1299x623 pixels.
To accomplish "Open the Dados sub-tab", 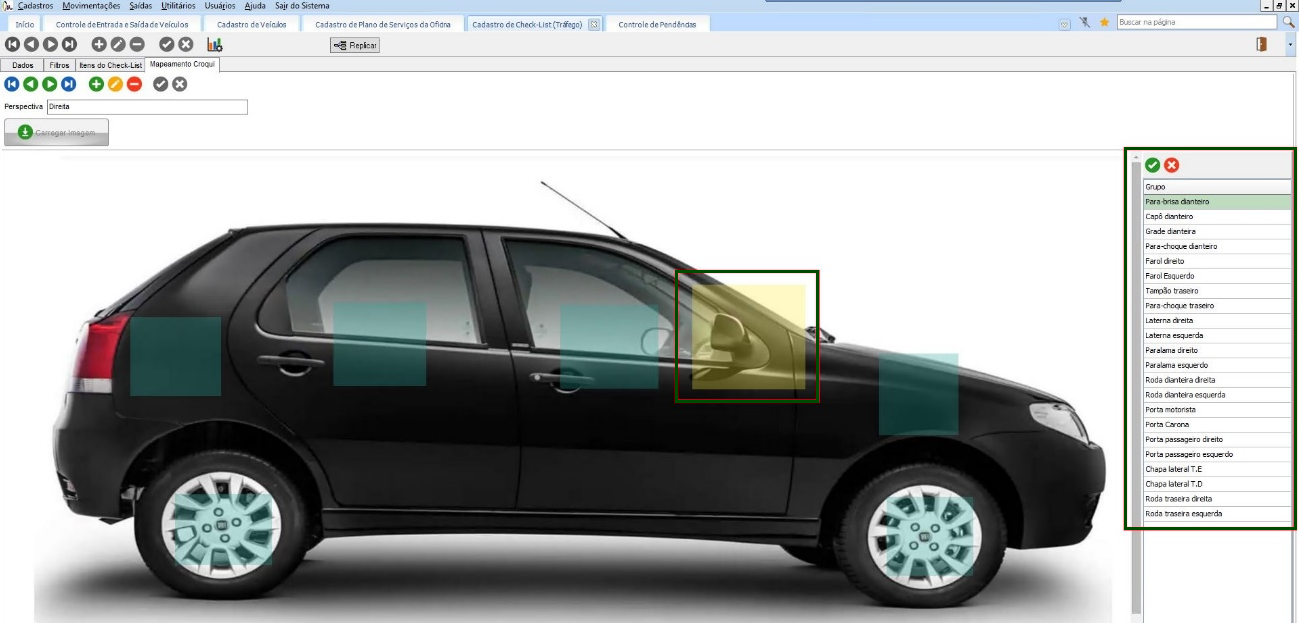I will point(23,65).
